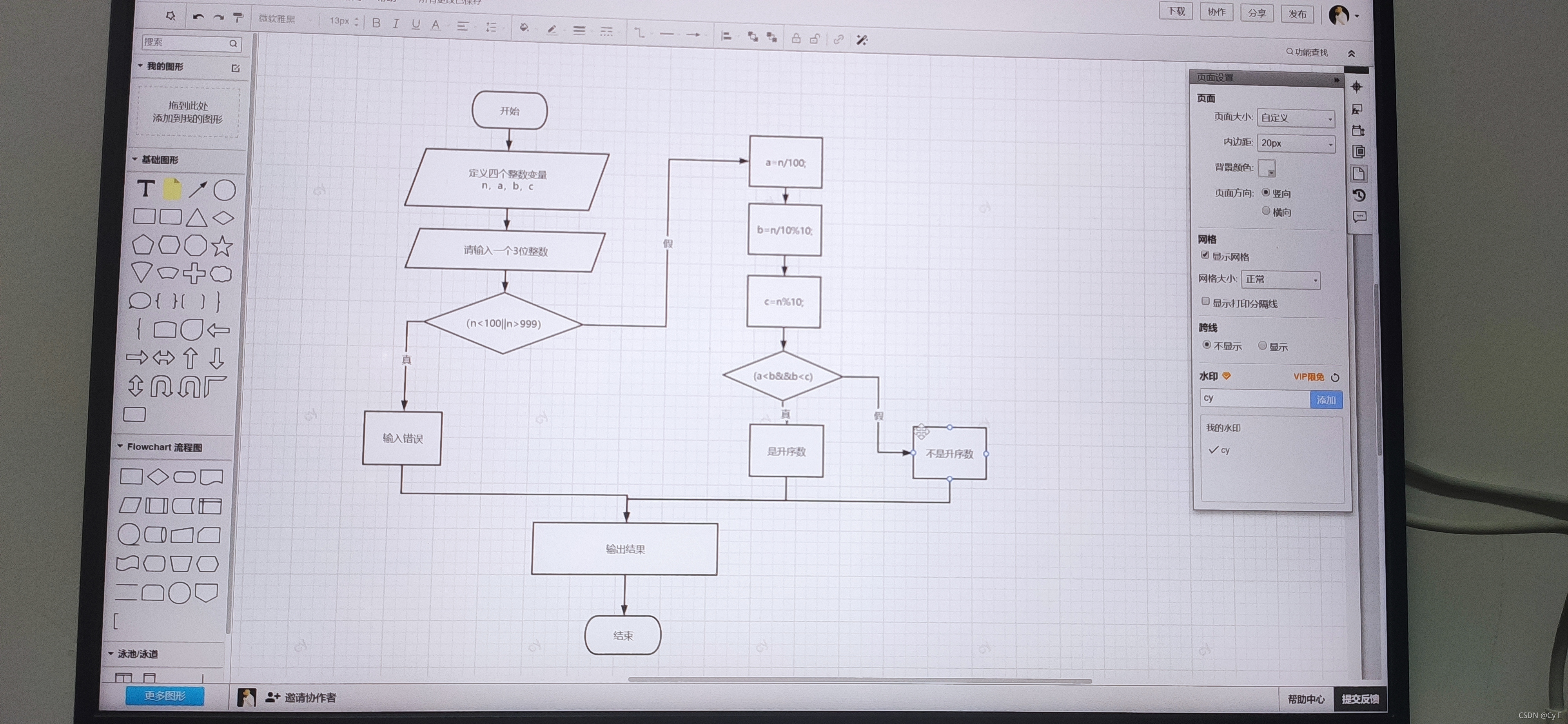This screenshot has width=1568, height=724.
Task: Open the font color tool
Action: click(x=435, y=25)
